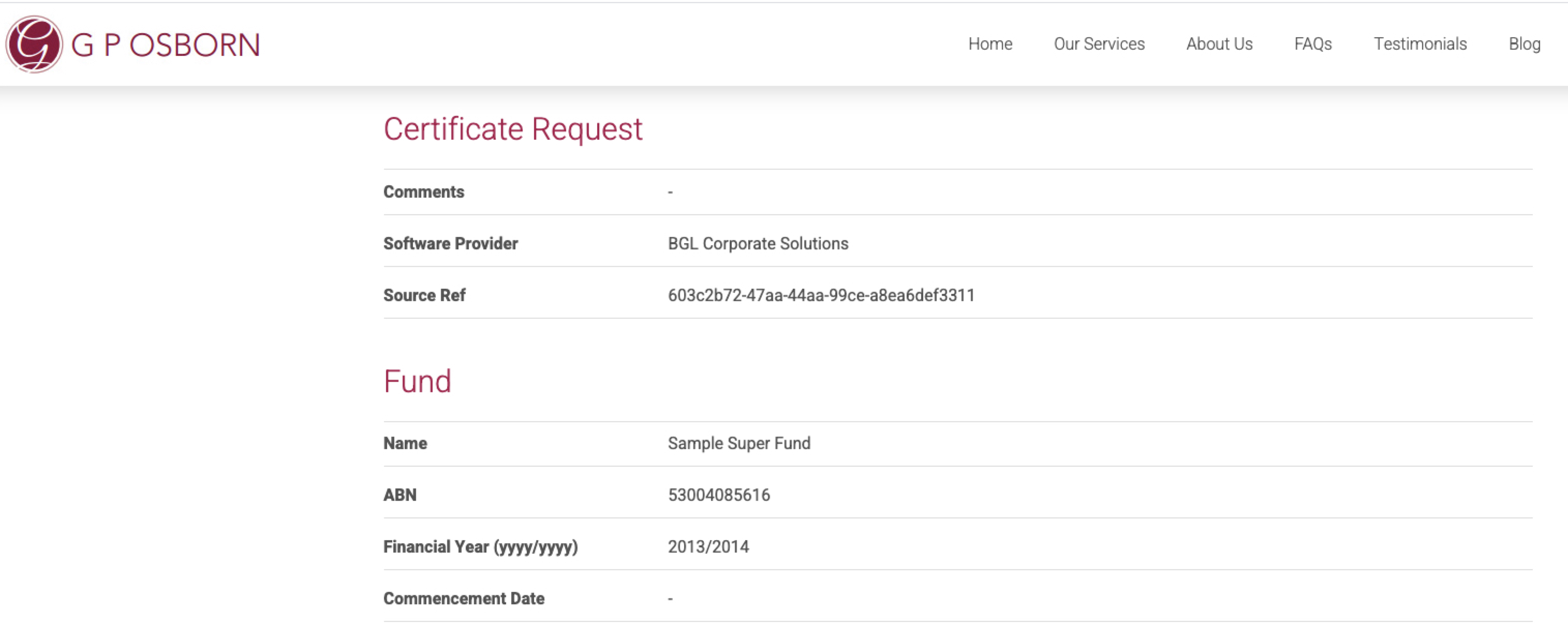This screenshot has width=1568, height=624.
Task: Click the Commencement Date label
Action: point(463,599)
